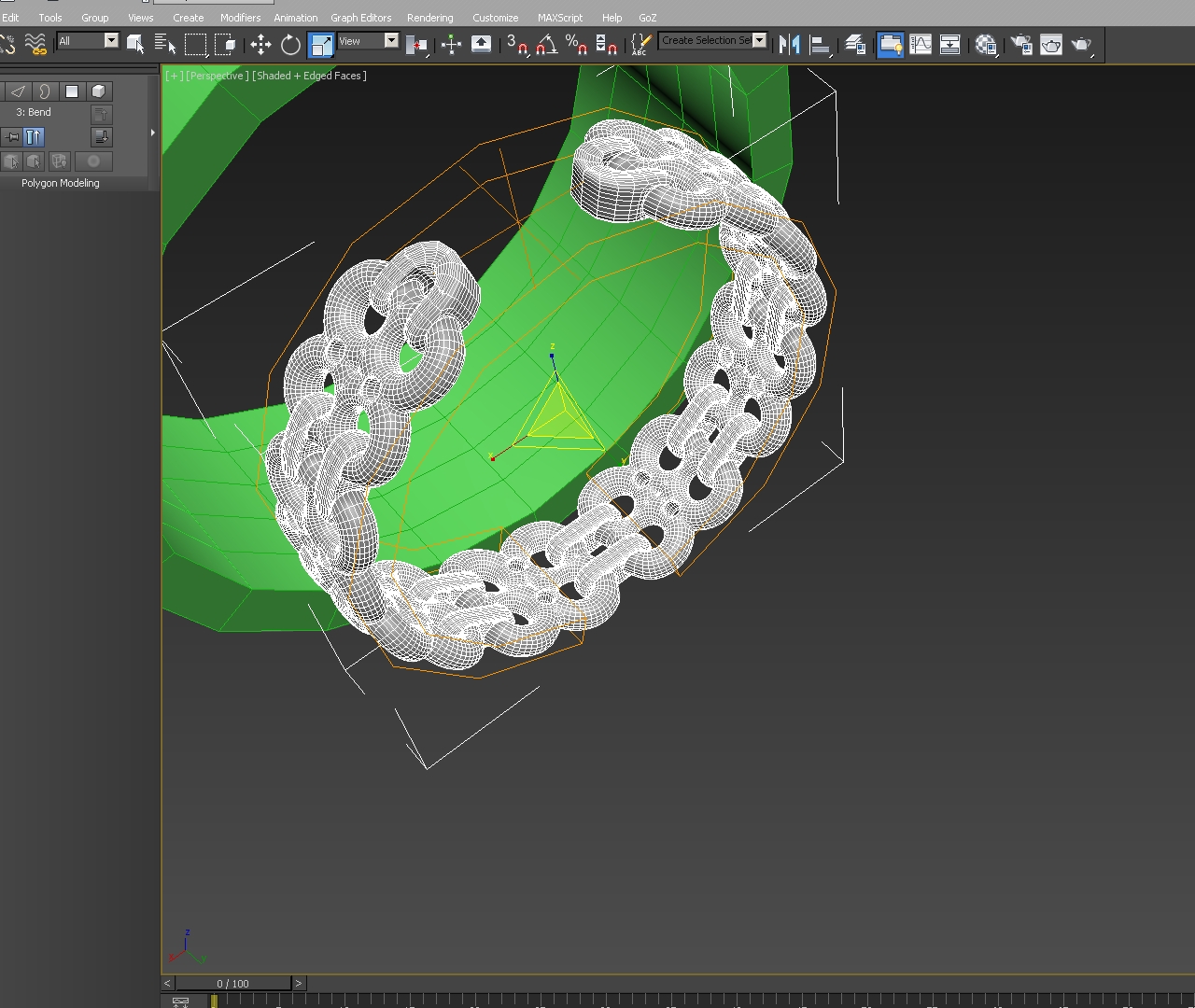Screen dimensions: 1195x1008
Task: Toggle the Pin Stack button in Polygon Modeling
Action: coord(12,136)
